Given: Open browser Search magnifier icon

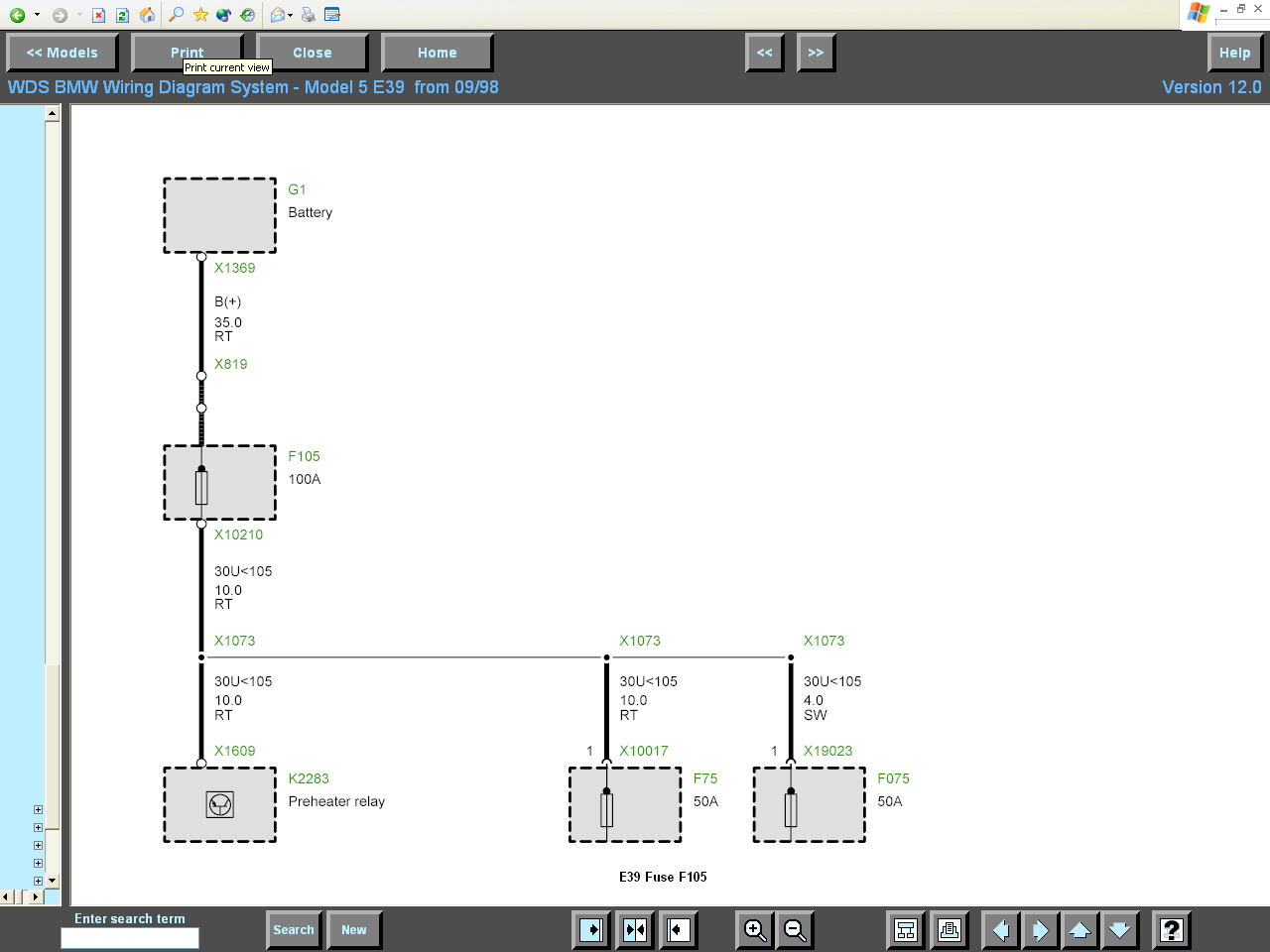Looking at the screenshot, I should point(176,15).
